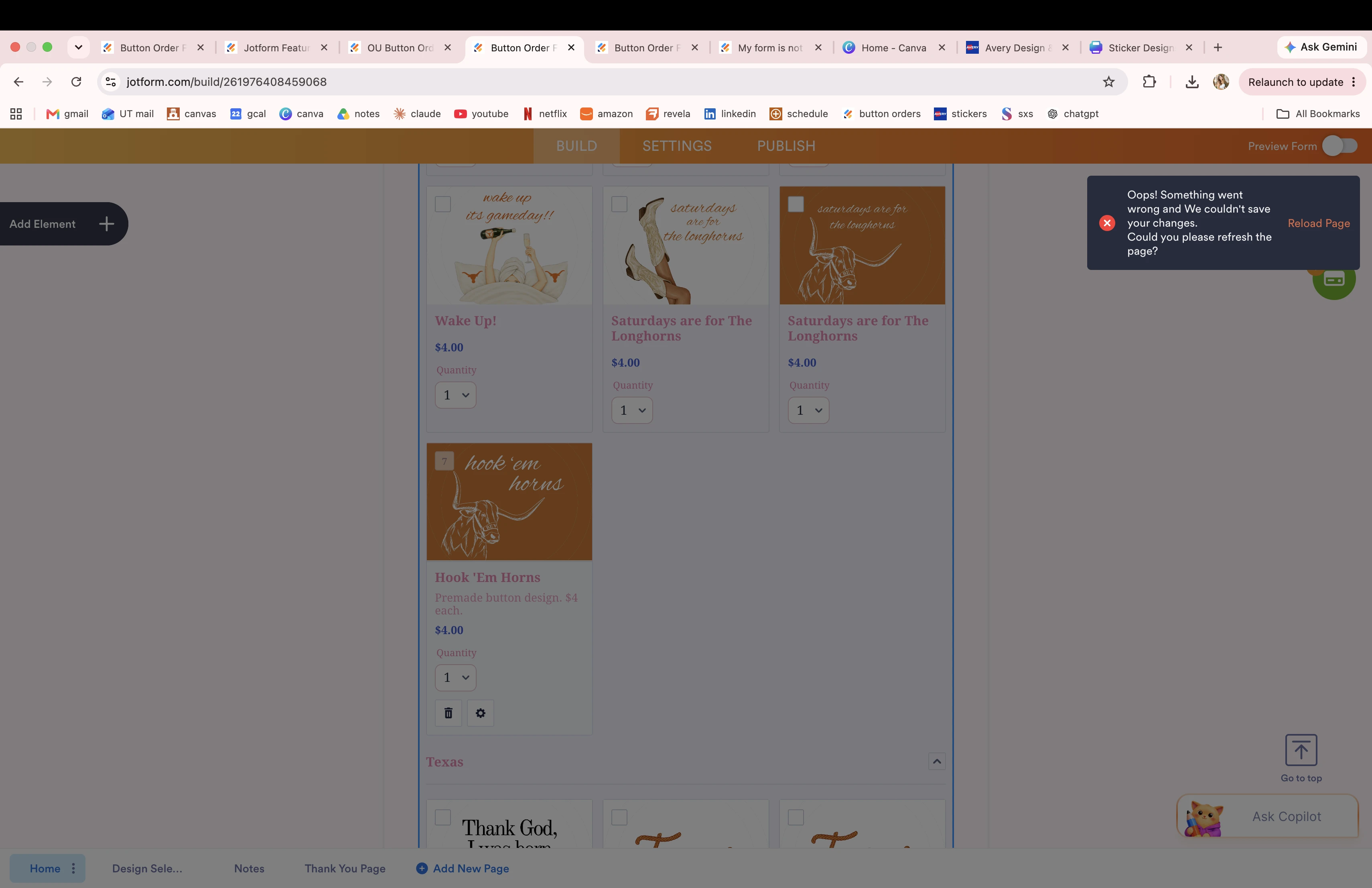Open the Chrome profile avatar
This screenshot has width=1372, height=888.
point(1220,82)
